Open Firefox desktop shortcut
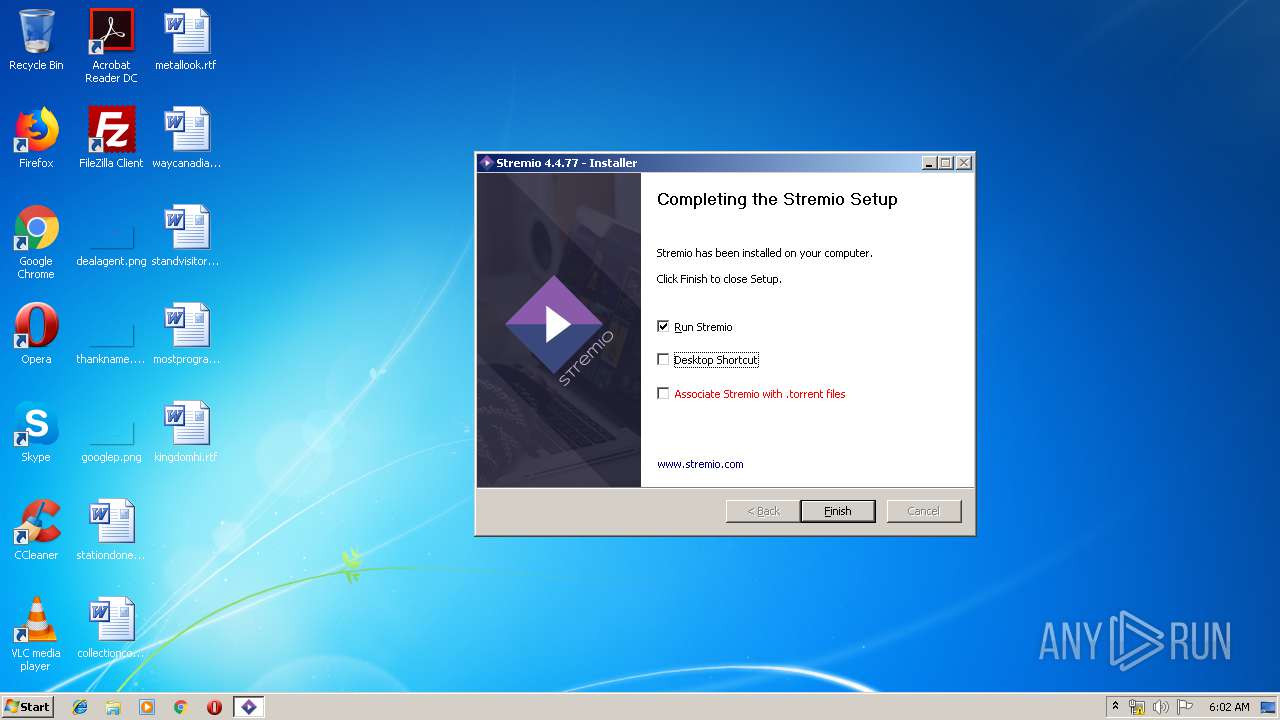Image resolution: width=1280 pixels, height=720 pixels. pyautogui.click(x=36, y=138)
